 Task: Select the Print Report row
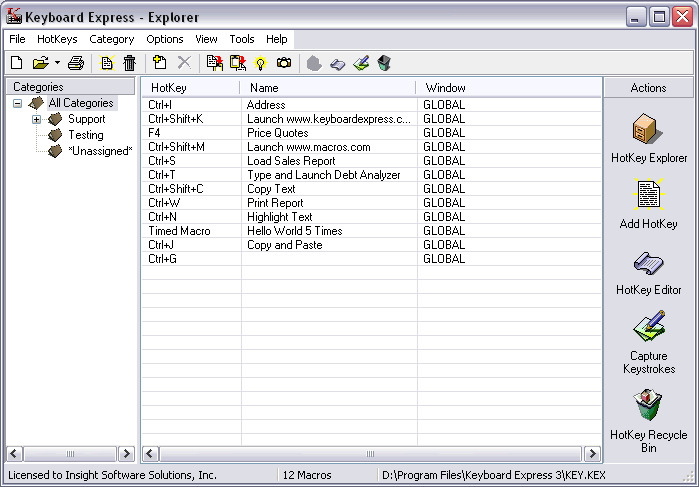[x=371, y=203]
